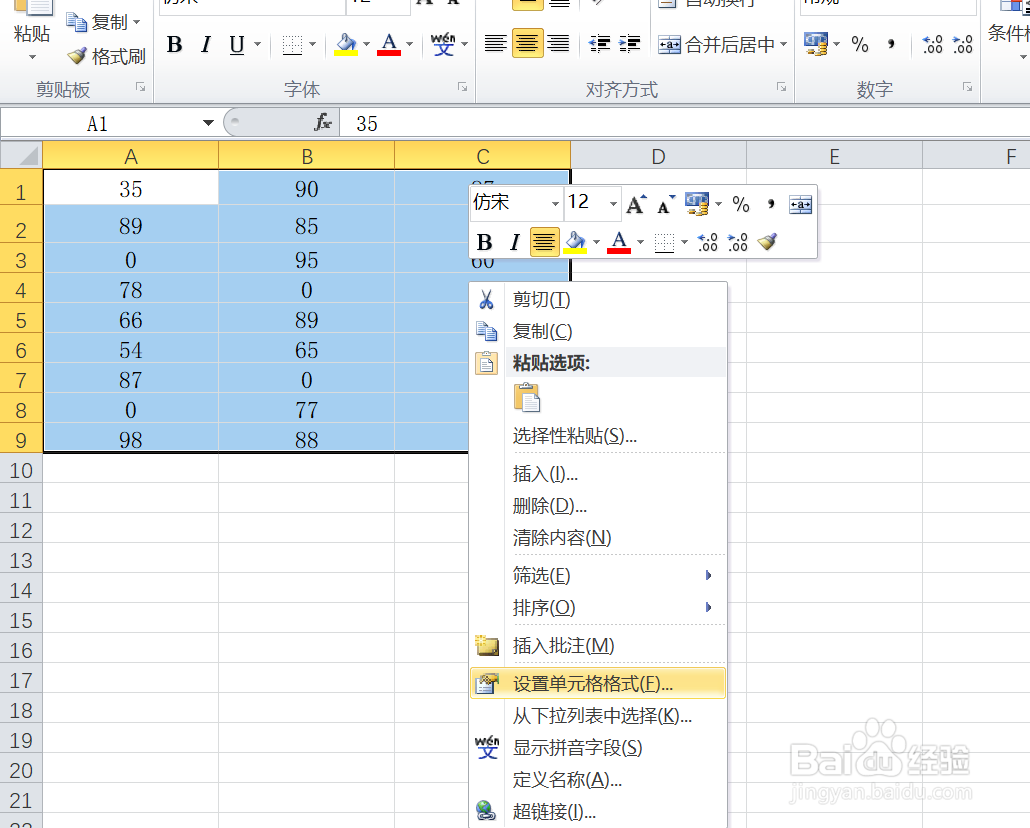Decrease indent in ribbon alignment group
The height and width of the screenshot is (828, 1030).
599,44
